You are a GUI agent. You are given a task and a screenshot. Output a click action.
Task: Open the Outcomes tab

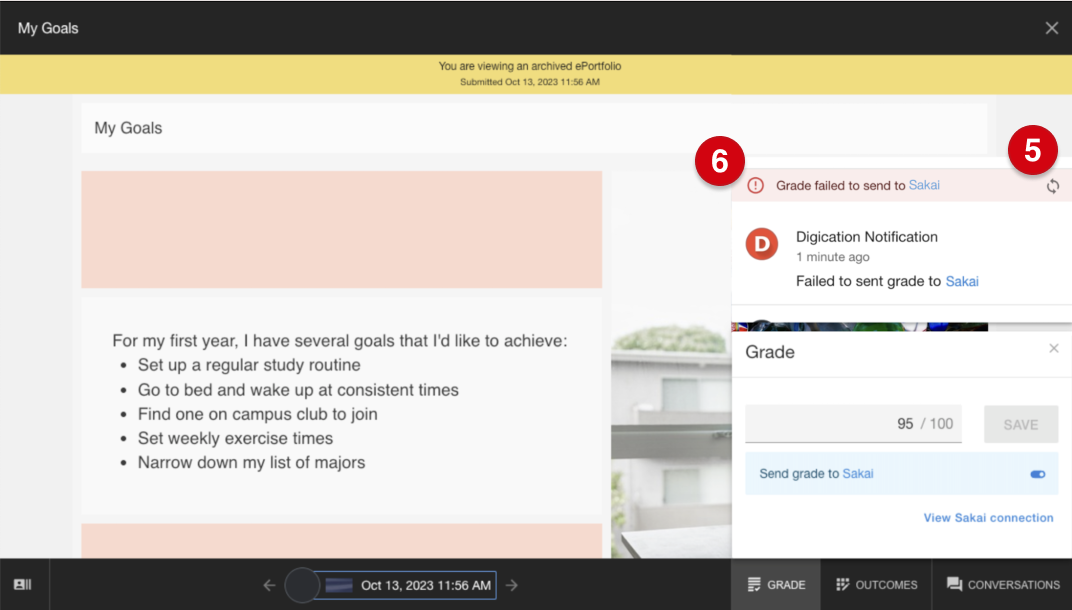click(876, 585)
